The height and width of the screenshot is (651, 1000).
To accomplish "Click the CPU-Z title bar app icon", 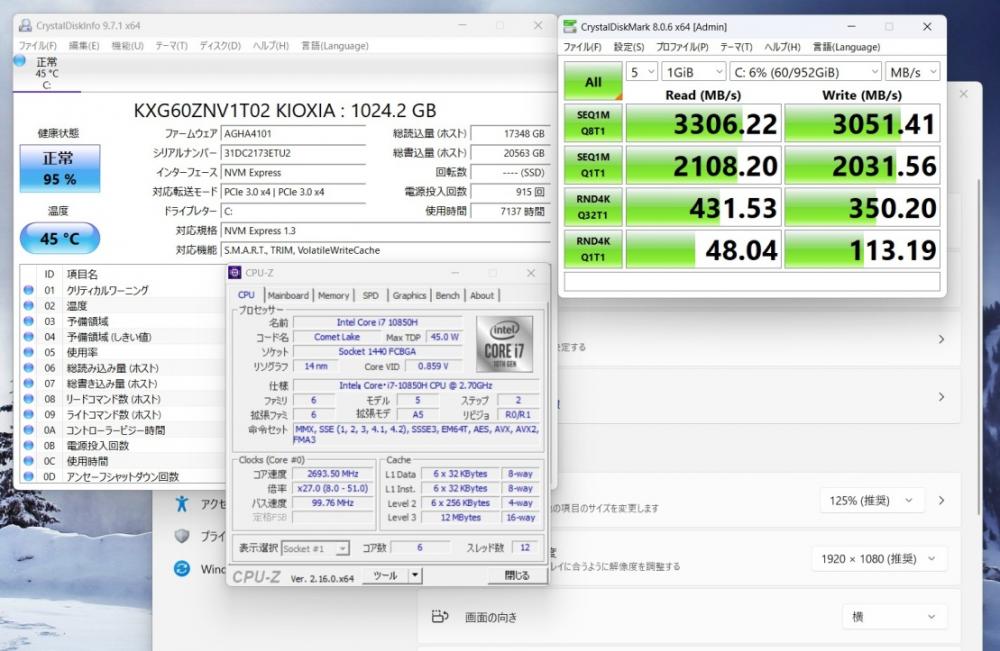I will point(235,273).
